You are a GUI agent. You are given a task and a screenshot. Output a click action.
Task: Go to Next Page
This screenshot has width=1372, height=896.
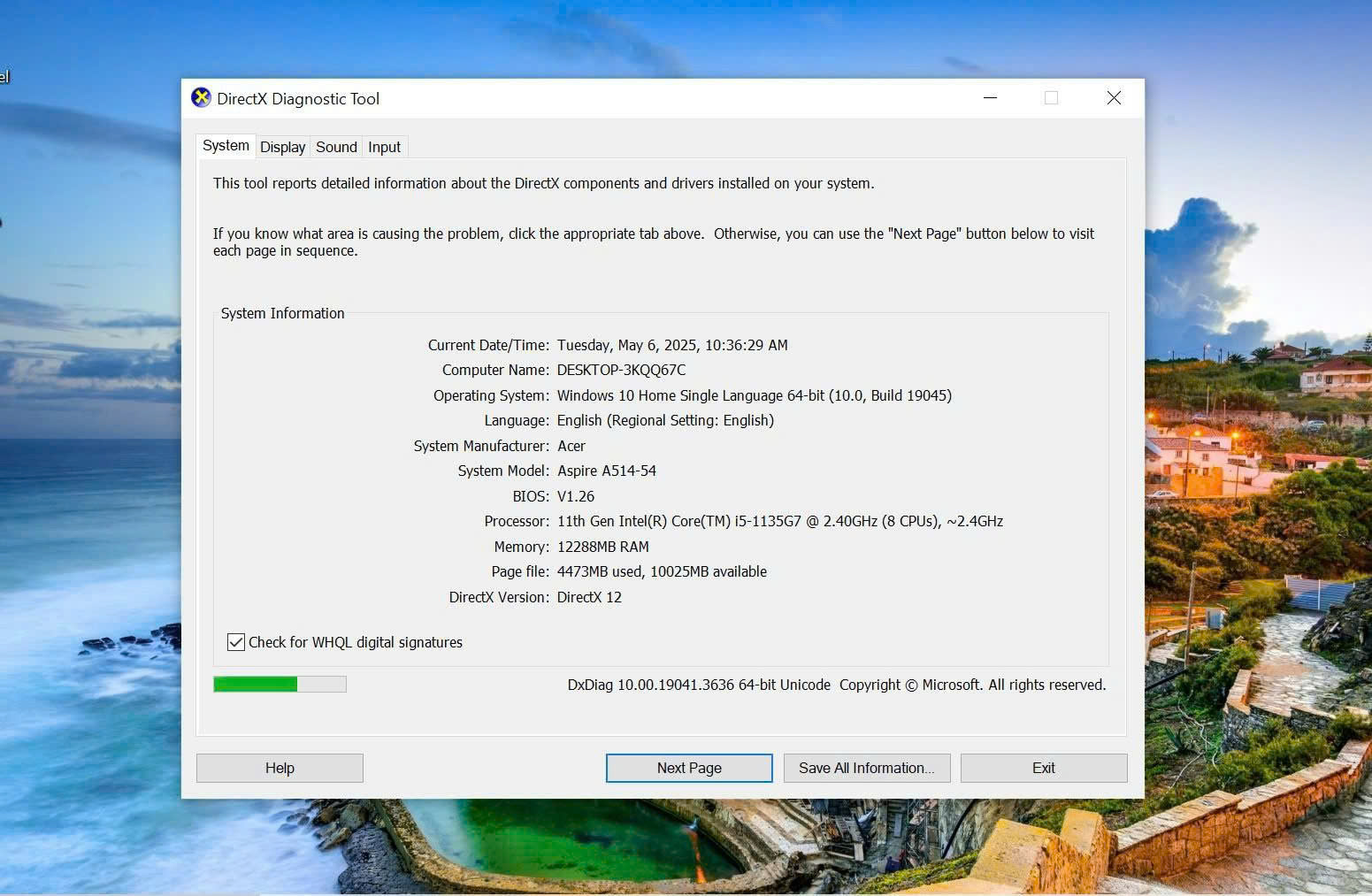(689, 768)
